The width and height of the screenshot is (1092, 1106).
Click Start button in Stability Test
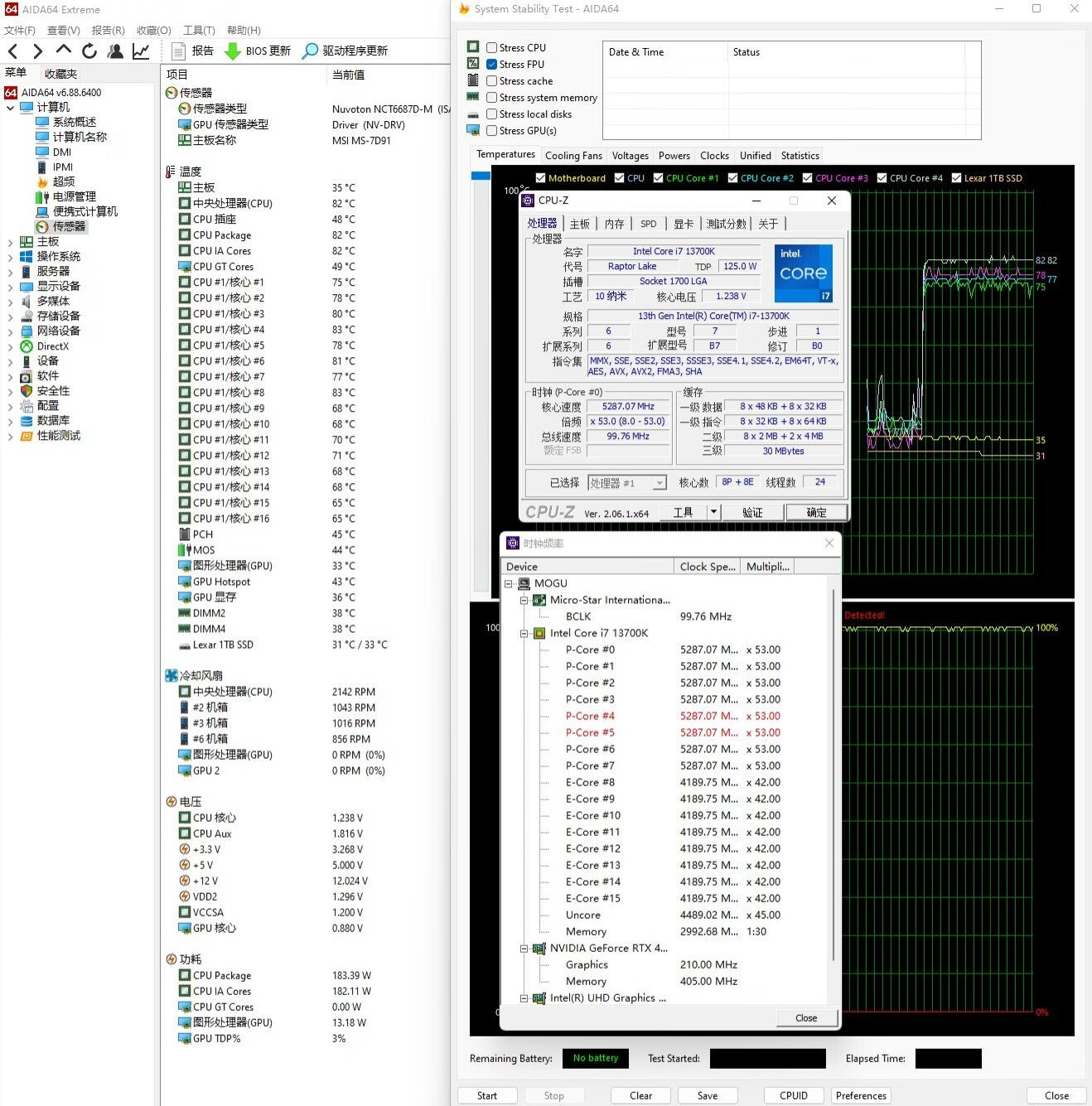coord(487,1095)
